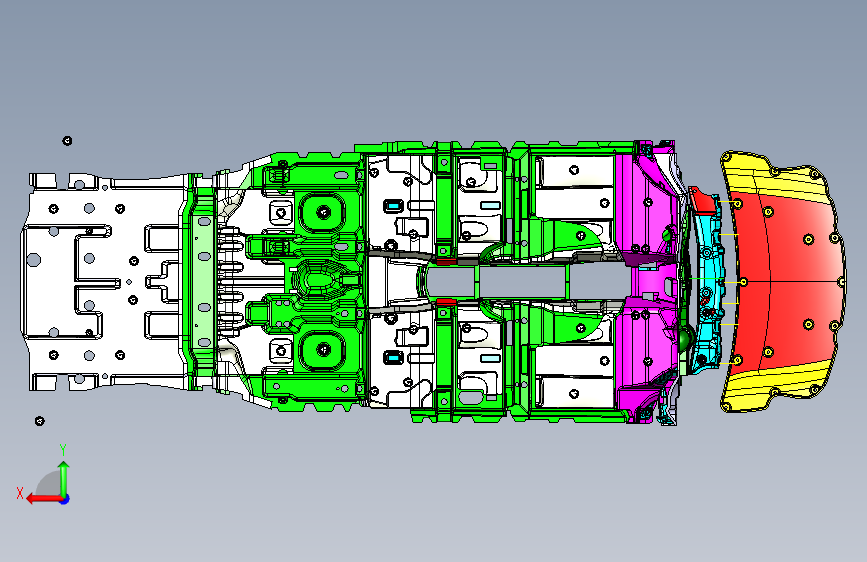Screen dimensions: 867x562
Task: Click the "X" axis label text
Action: click(20, 493)
